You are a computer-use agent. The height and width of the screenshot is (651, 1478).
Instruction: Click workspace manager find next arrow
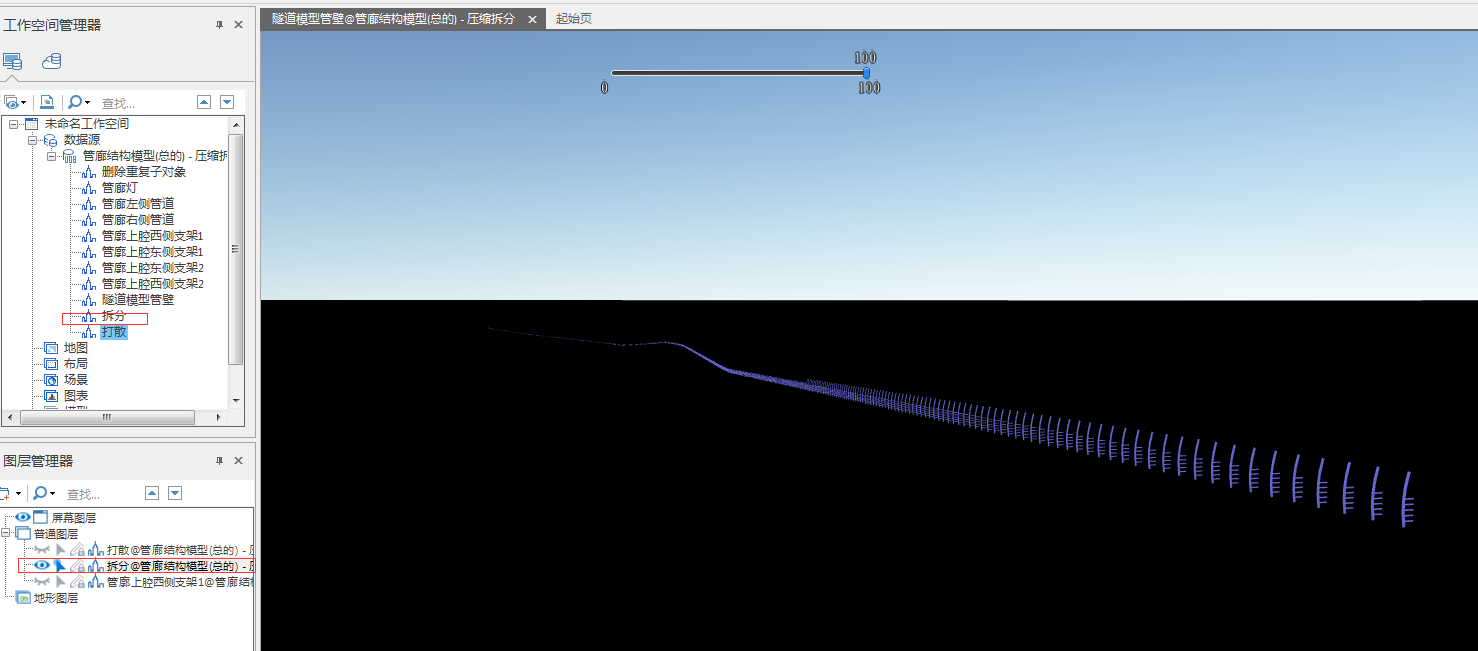[227, 102]
